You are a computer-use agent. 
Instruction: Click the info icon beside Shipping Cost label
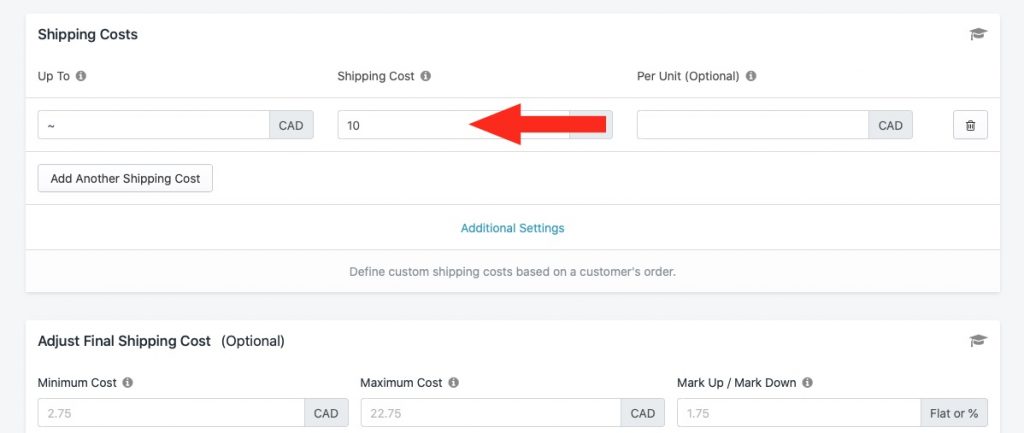(x=426, y=76)
